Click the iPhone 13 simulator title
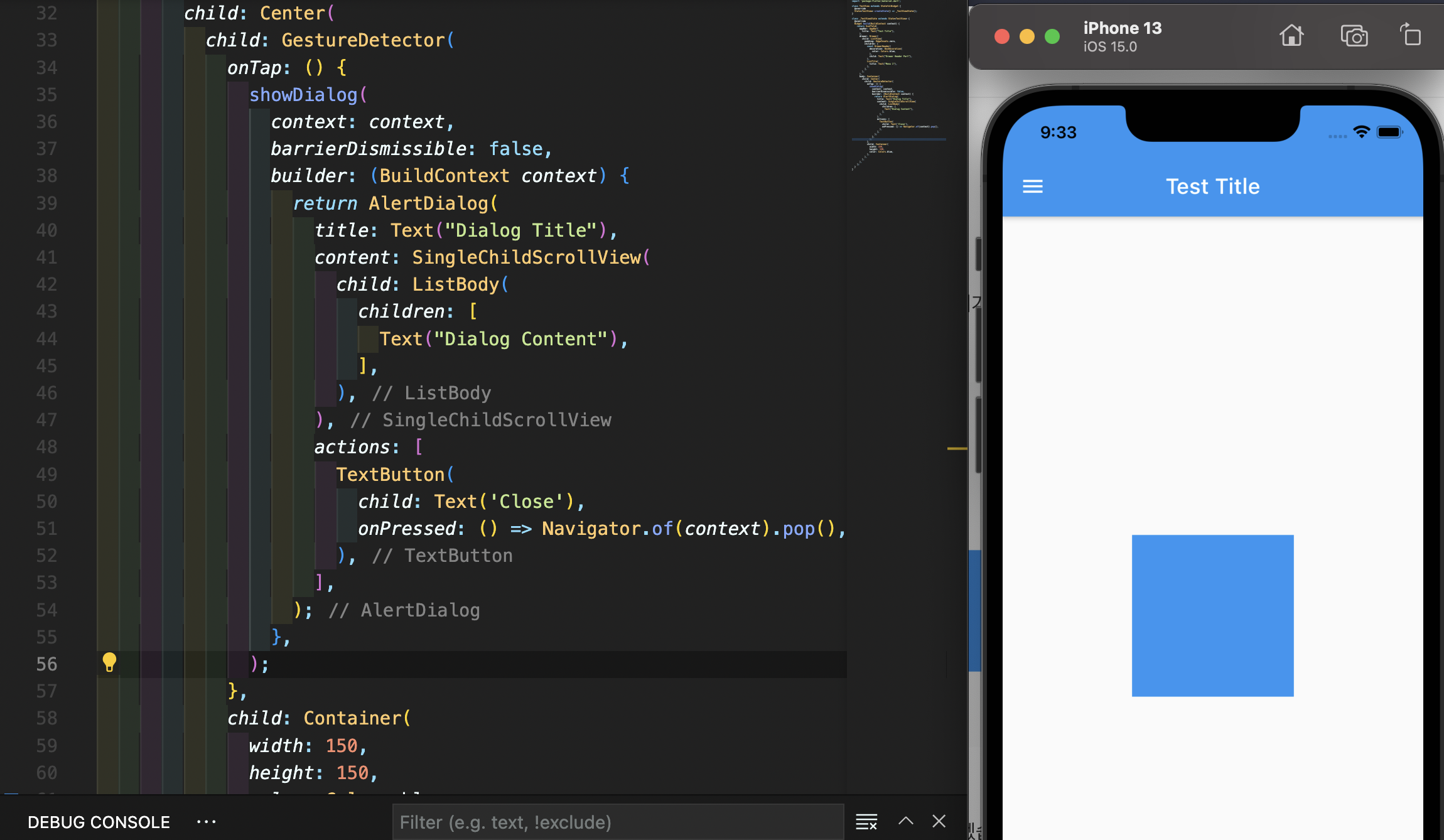Screen dimensions: 1444x840 (1122, 28)
